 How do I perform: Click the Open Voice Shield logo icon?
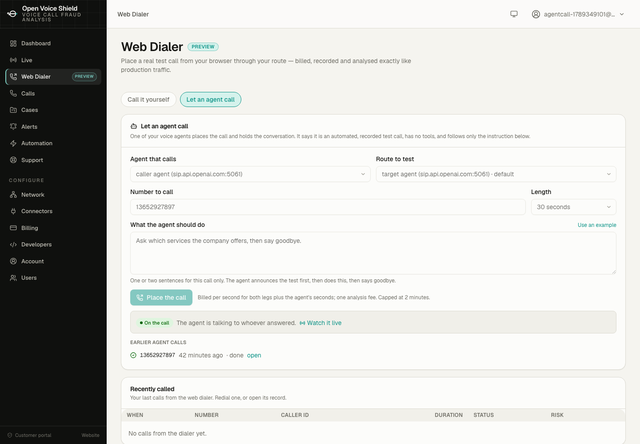click(12, 13)
